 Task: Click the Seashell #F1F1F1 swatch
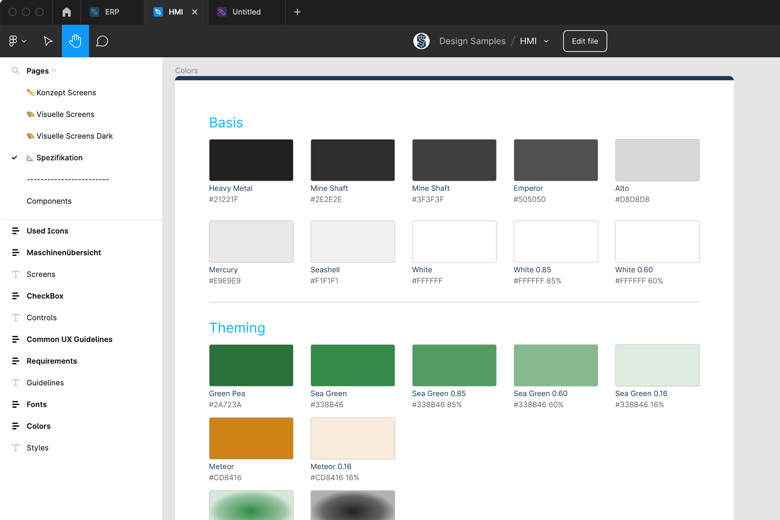pos(352,241)
